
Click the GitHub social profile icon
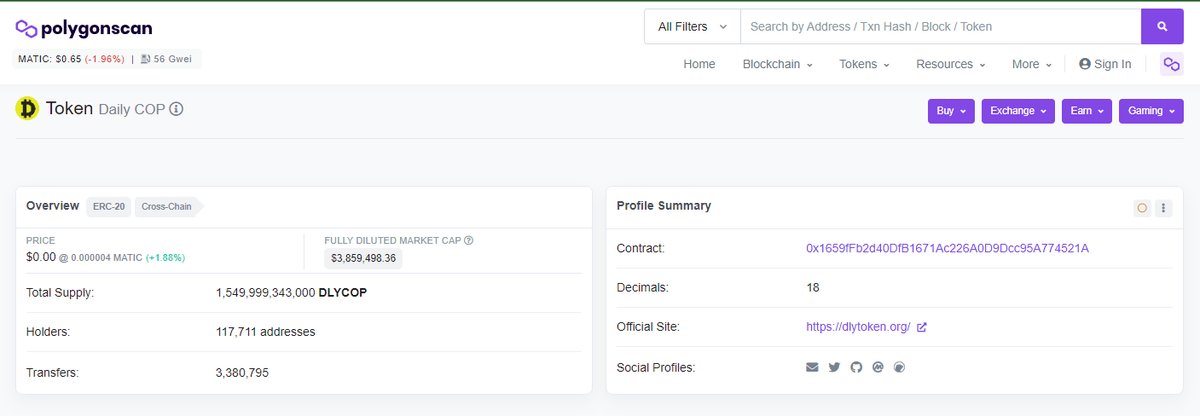point(856,367)
